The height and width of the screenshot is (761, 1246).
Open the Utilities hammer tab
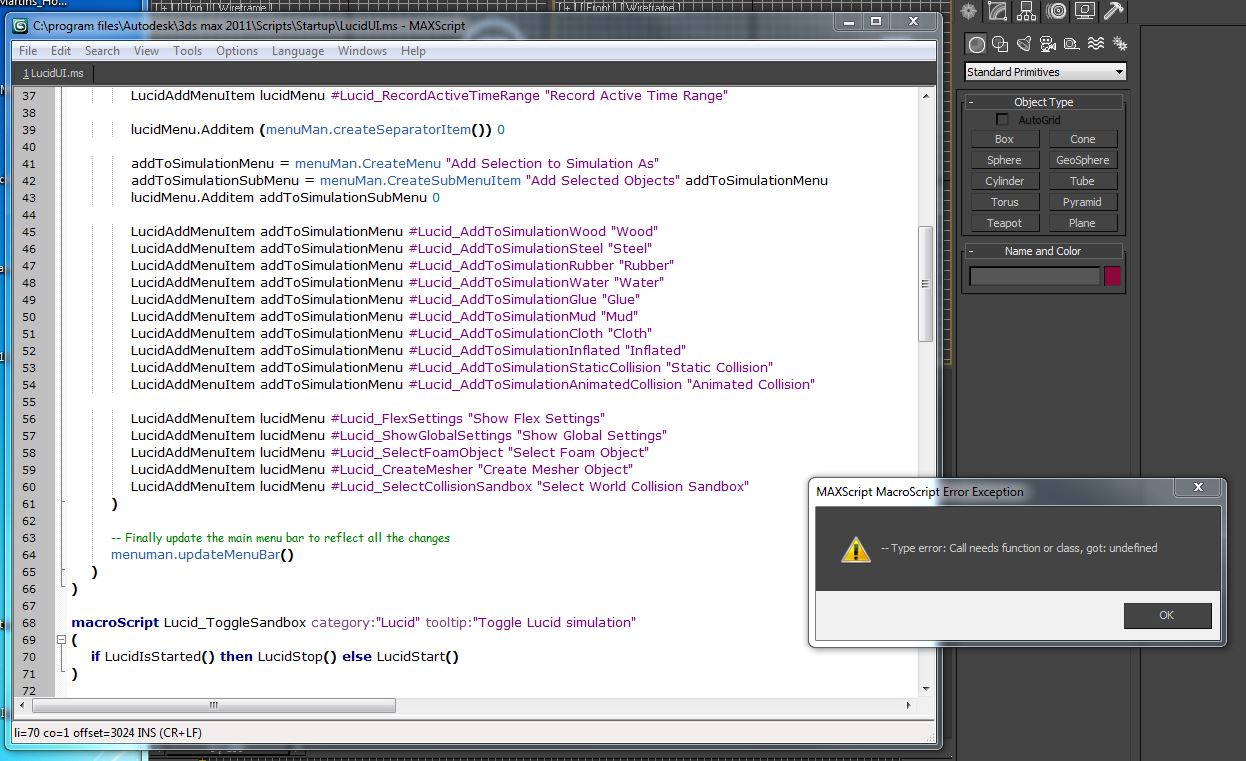pyautogui.click(x=1114, y=12)
